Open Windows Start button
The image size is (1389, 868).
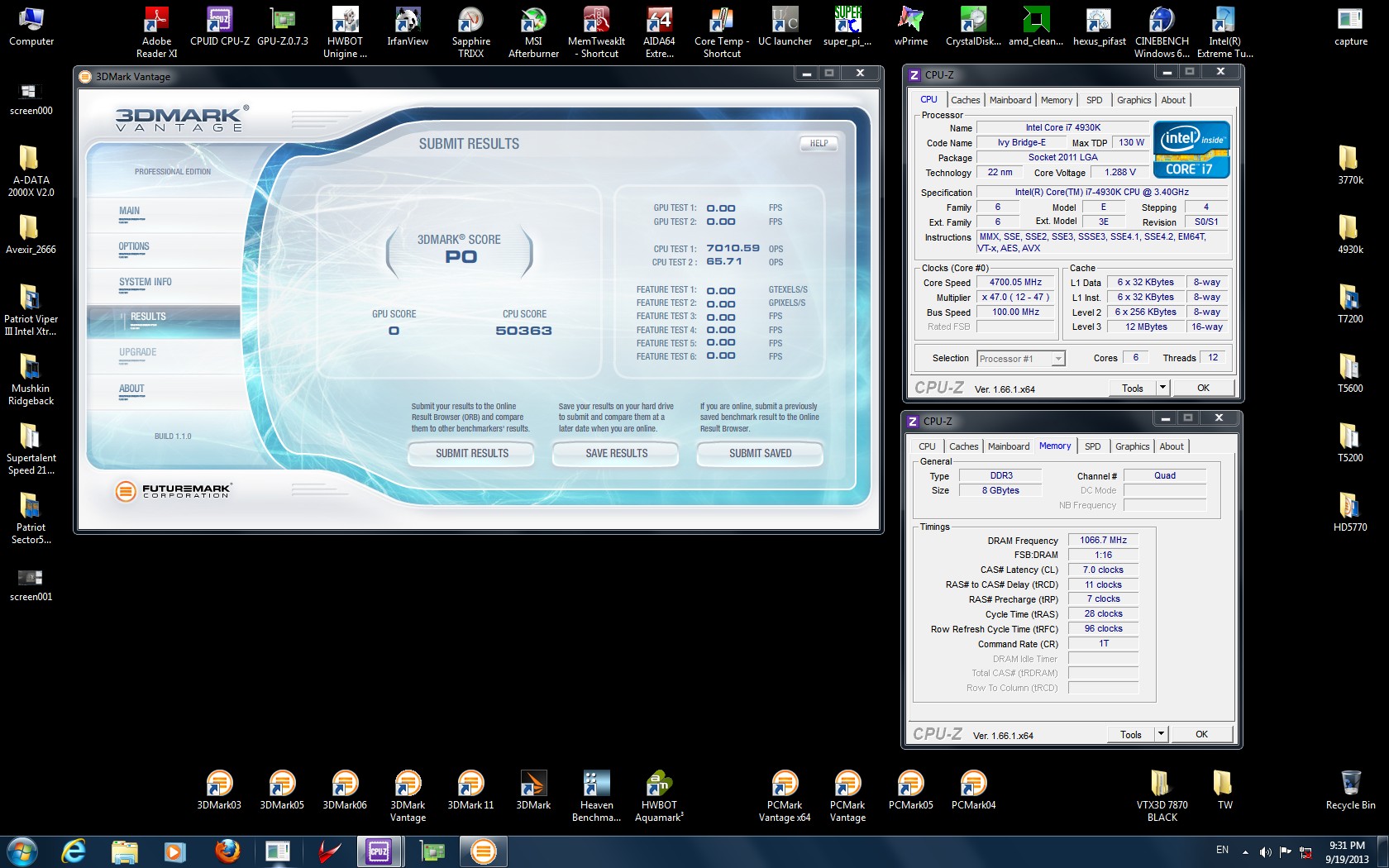pos(22,851)
